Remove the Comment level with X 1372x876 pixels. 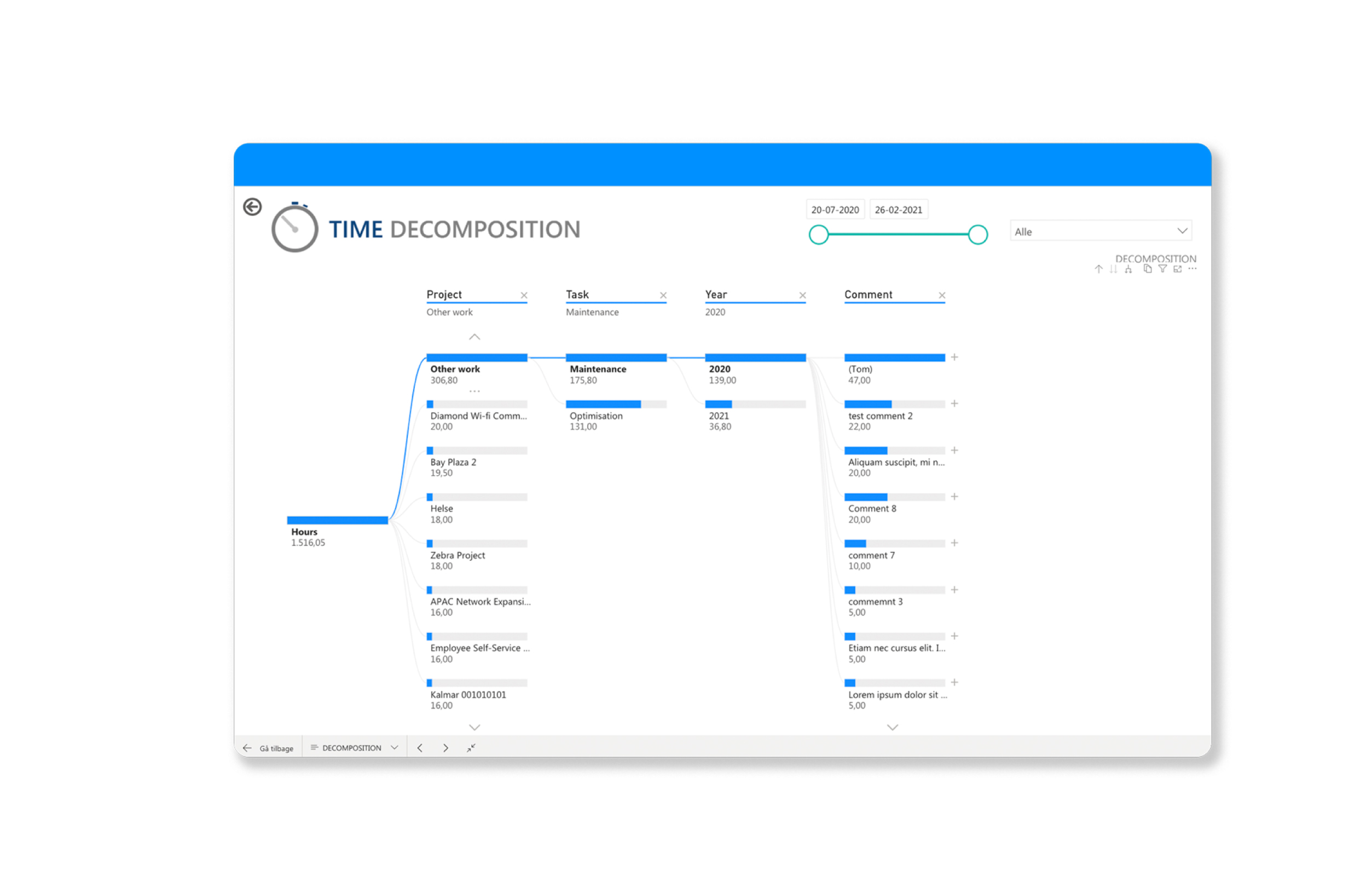pyautogui.click(x=942, y=295)
